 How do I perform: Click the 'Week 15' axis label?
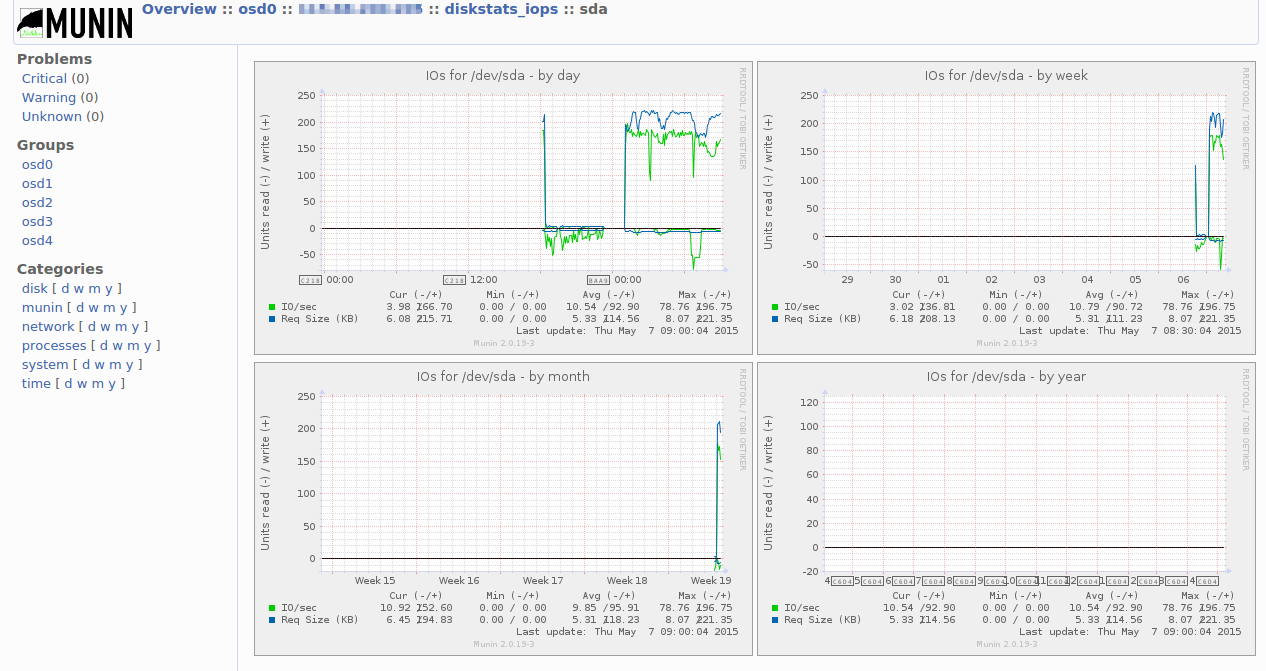(x=375, y=581)
